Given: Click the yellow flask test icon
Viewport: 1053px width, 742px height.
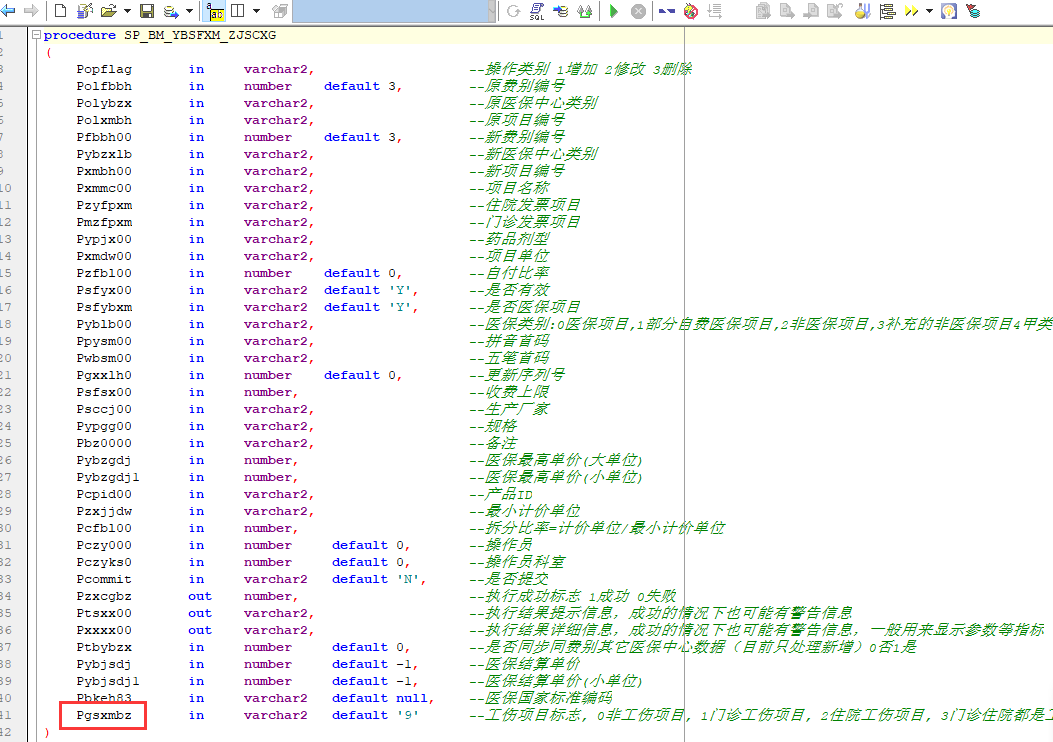Looking at the screenshot, I should pos(863,11).
